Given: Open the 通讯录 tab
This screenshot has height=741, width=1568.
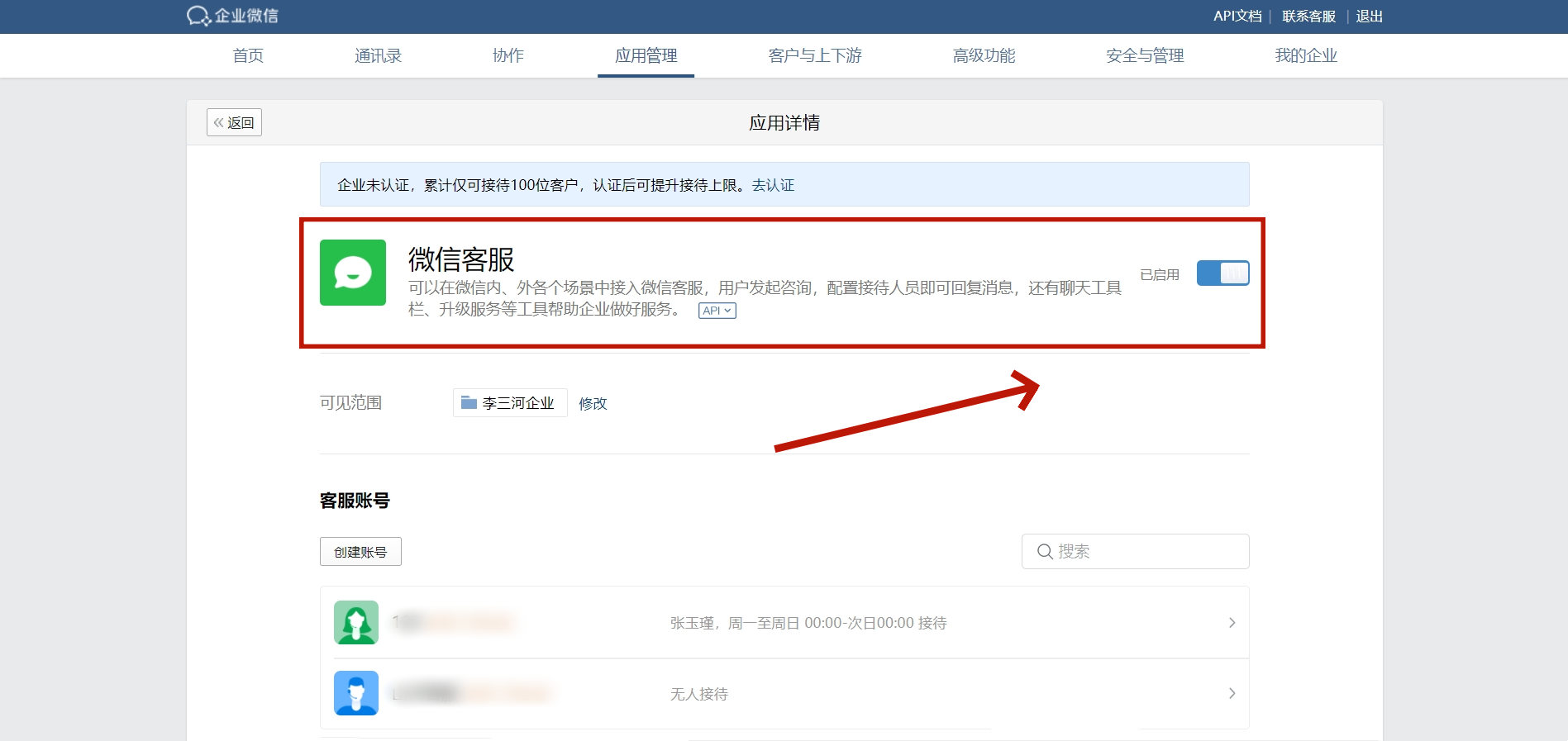Looking at the screenshot, I should [x=378, y=55].
